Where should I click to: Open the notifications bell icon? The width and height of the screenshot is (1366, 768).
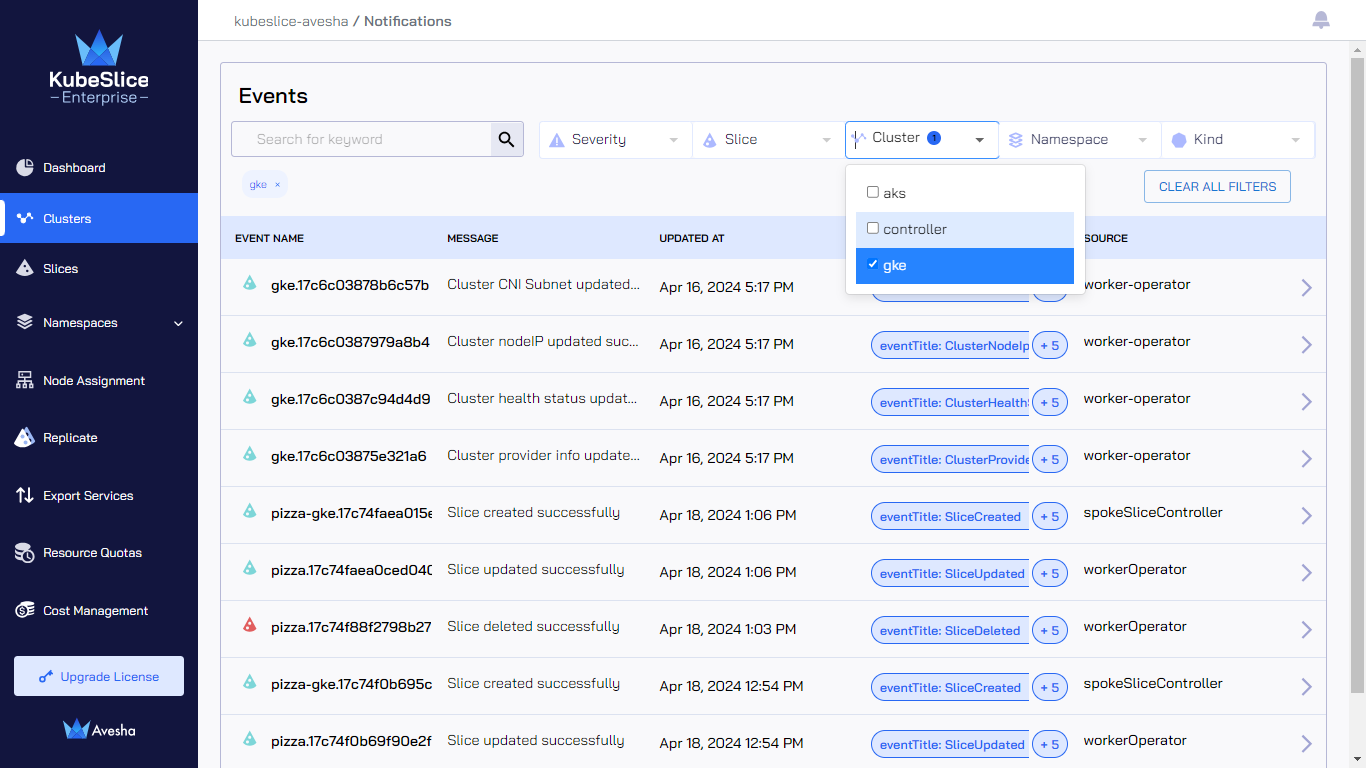[x=1321, y=20]
